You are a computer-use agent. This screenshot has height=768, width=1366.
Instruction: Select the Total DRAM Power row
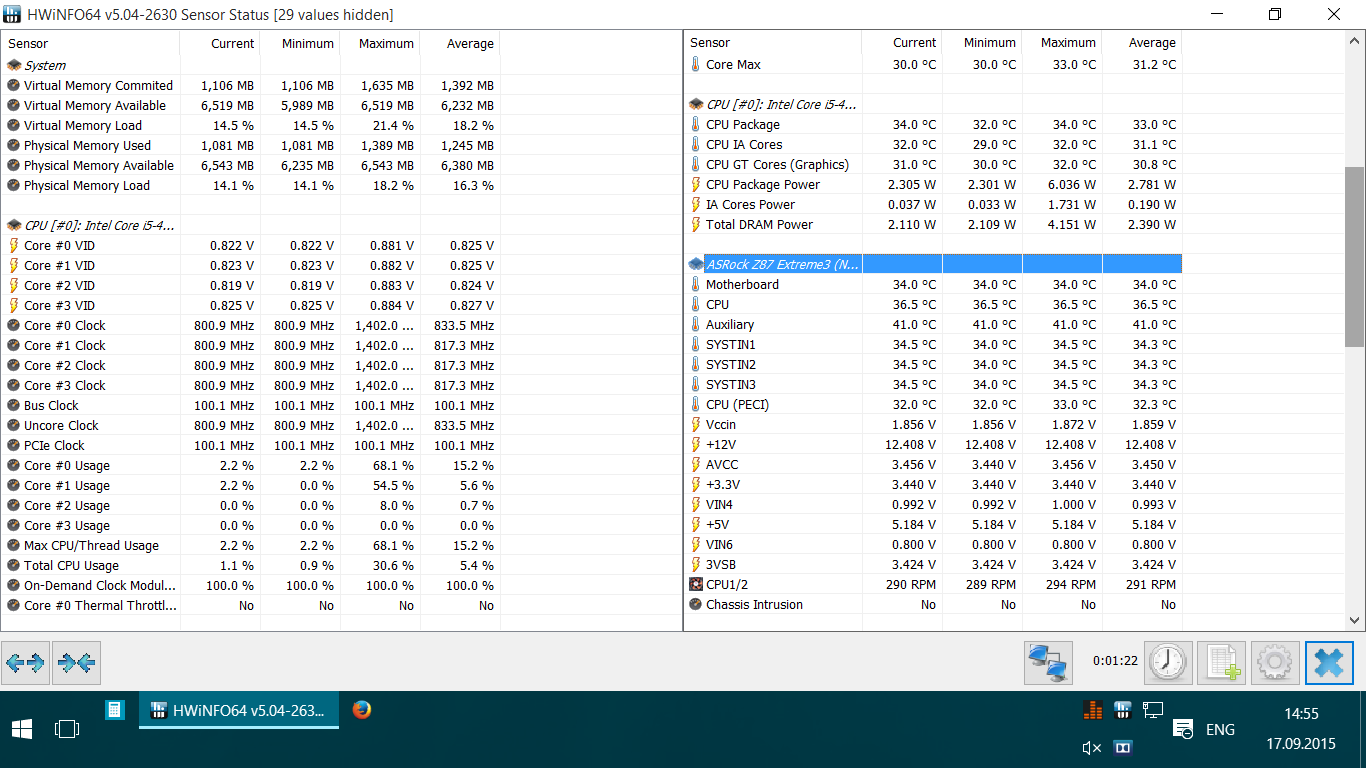934,224
